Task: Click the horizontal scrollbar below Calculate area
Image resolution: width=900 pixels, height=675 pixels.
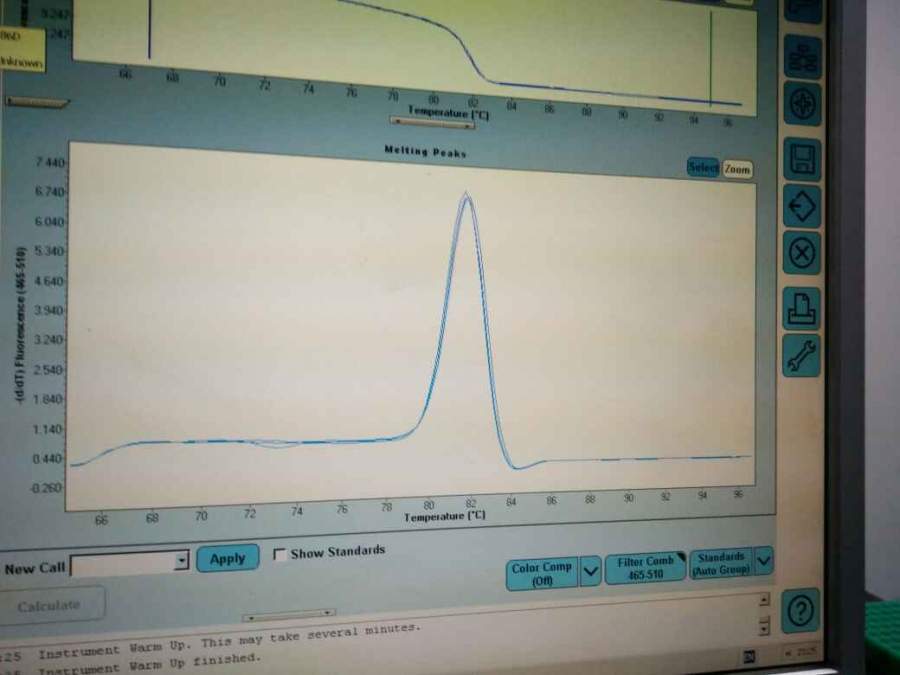Action: (289, 615)
